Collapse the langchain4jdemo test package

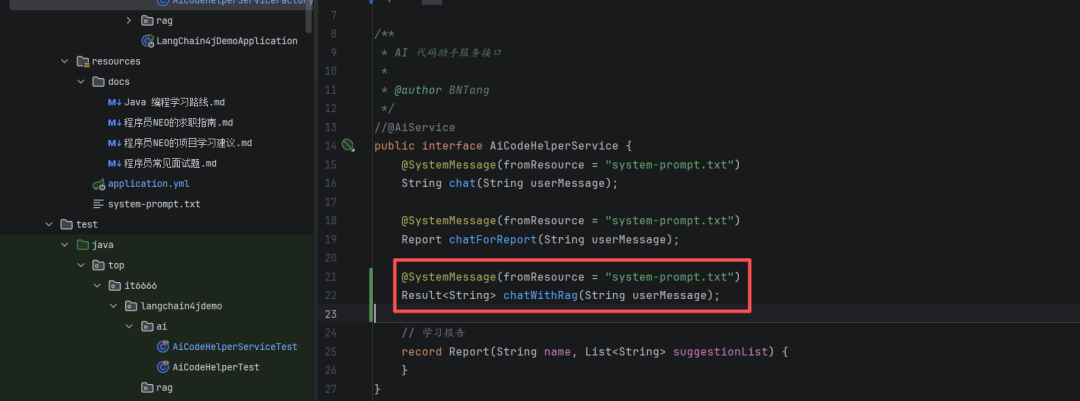(x=113, y=306)
